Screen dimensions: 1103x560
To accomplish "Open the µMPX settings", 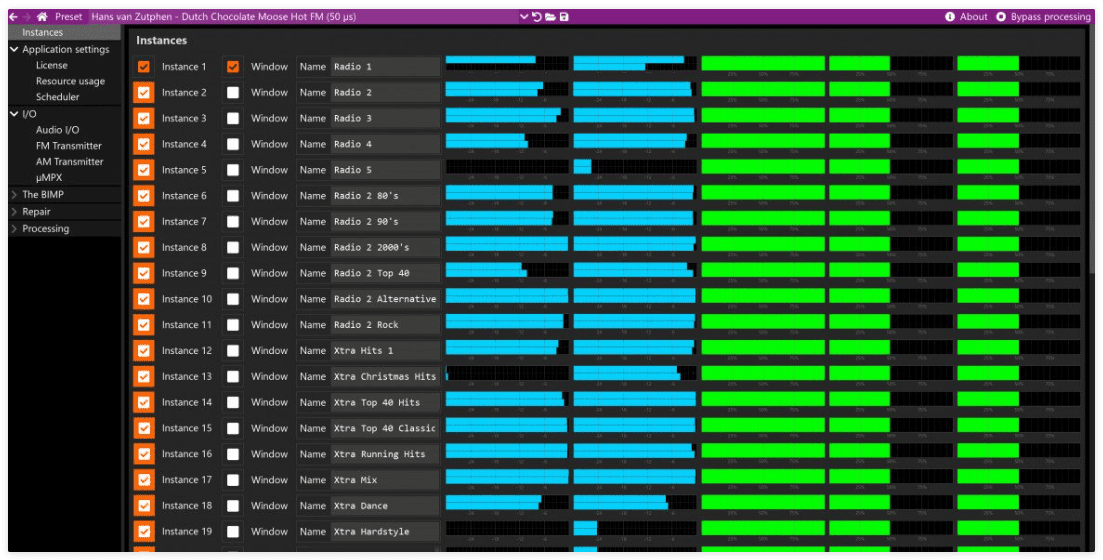I will click(49, 178).
